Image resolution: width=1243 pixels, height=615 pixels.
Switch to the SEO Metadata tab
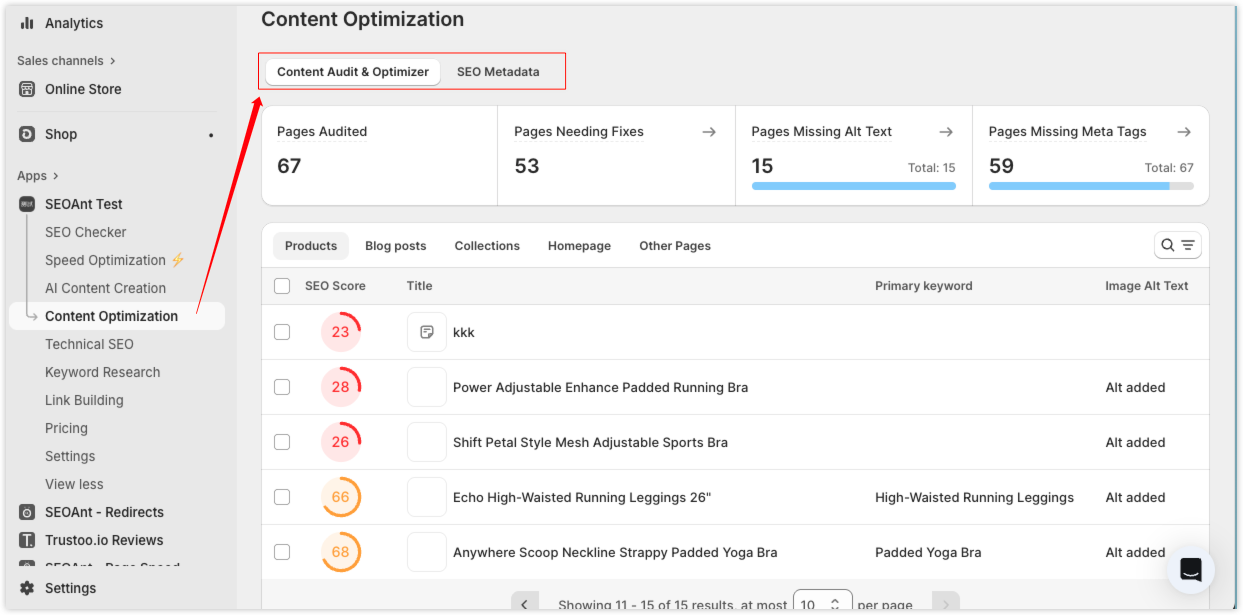coord(498,72)
